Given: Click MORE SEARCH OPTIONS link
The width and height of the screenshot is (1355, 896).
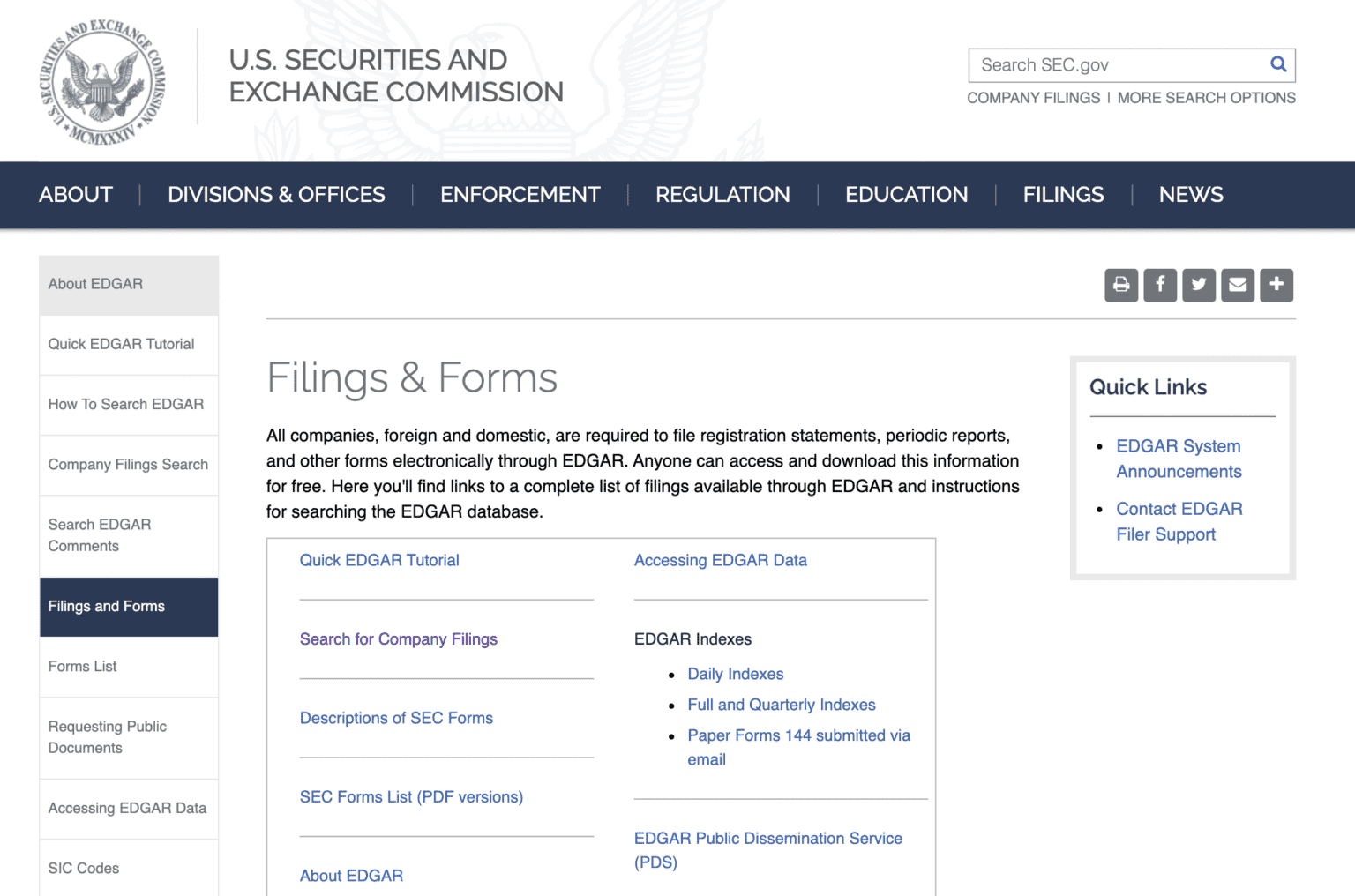Looking at the screenshot, I should tap(1207, 98).
